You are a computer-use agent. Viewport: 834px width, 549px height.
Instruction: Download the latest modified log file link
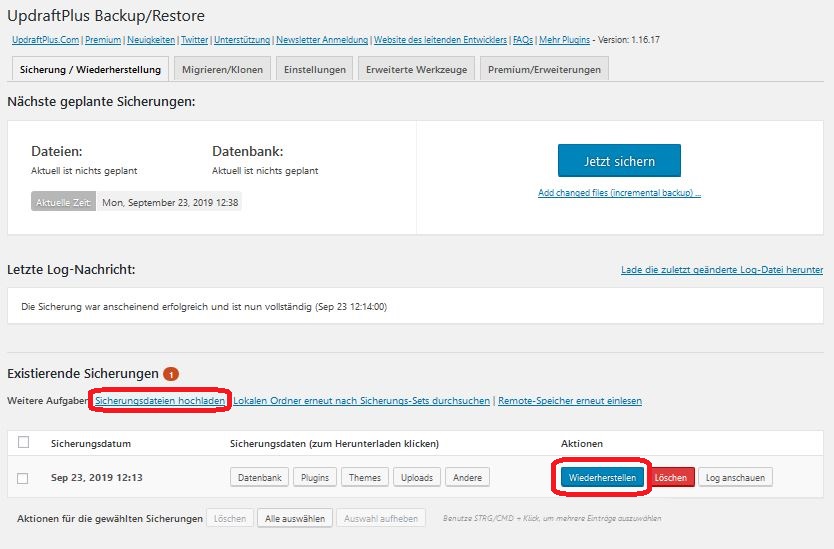[722, 270]
